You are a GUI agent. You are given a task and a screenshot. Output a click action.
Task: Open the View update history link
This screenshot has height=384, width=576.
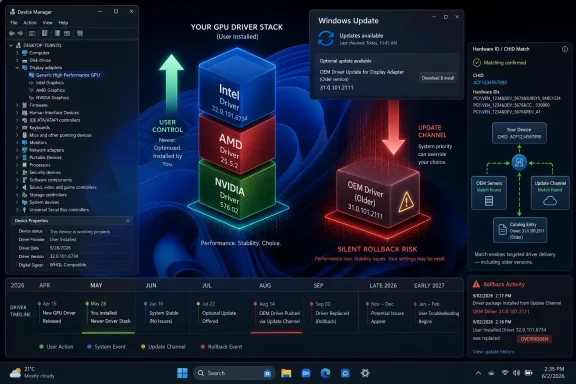tap(493, 352)
